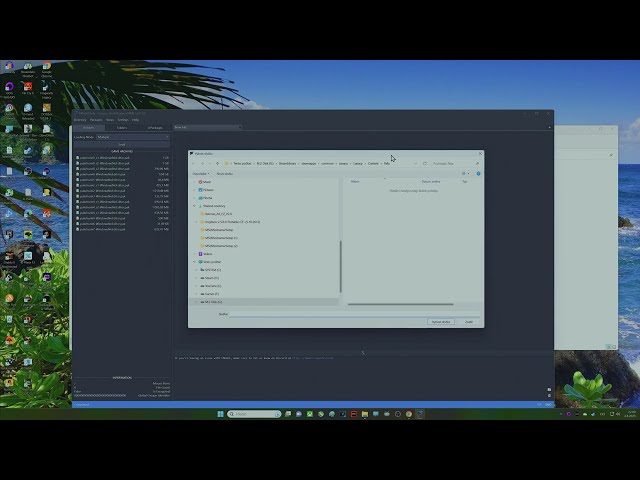The height and width of the screenshot is (480, 640).
Task: Open Google Chrome from the taskbar
Action: click(x=409, y=414)
